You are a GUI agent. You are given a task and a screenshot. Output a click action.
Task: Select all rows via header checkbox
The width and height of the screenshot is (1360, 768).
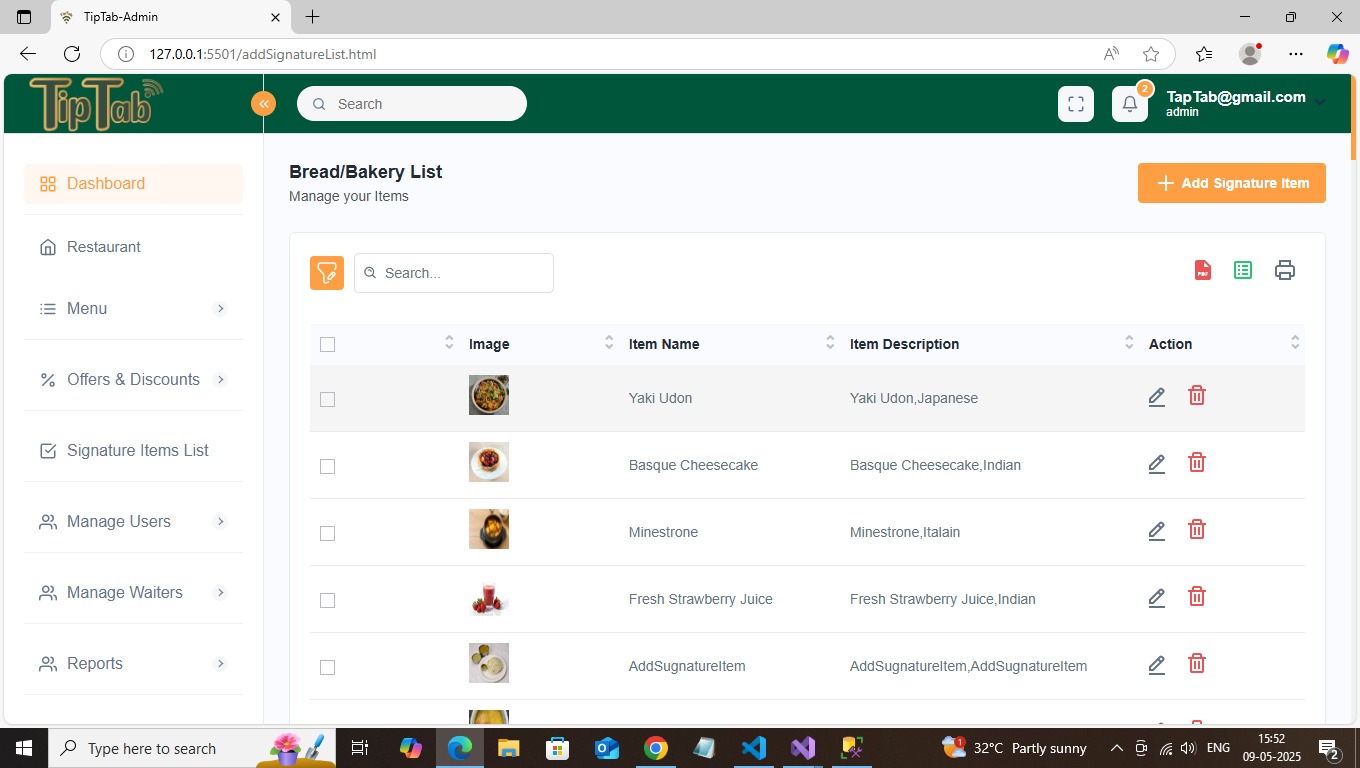click(x=327, y=345)
